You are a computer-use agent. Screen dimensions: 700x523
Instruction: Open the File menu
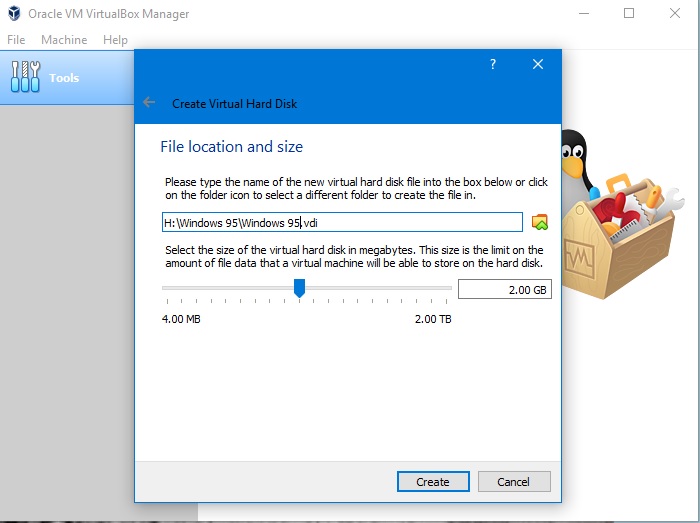click(16, 40)
